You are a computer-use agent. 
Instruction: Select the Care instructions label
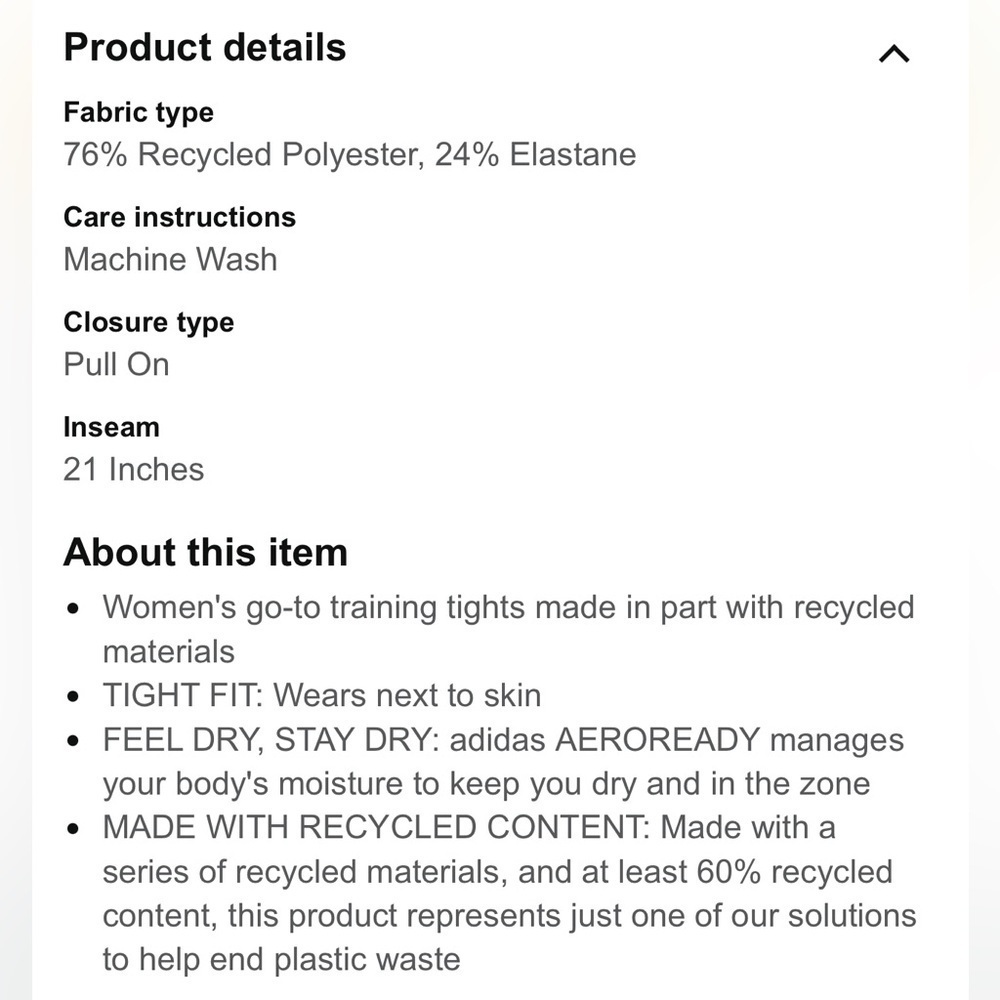[180, 217]
